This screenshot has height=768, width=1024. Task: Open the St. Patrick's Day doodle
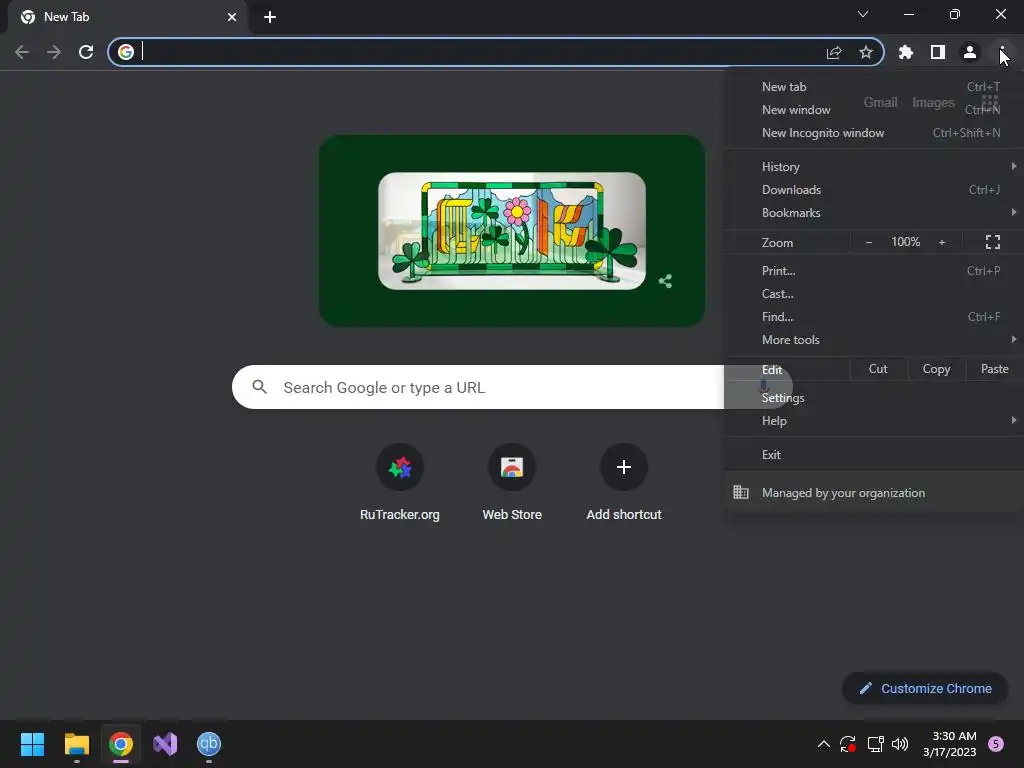(512, 231)
